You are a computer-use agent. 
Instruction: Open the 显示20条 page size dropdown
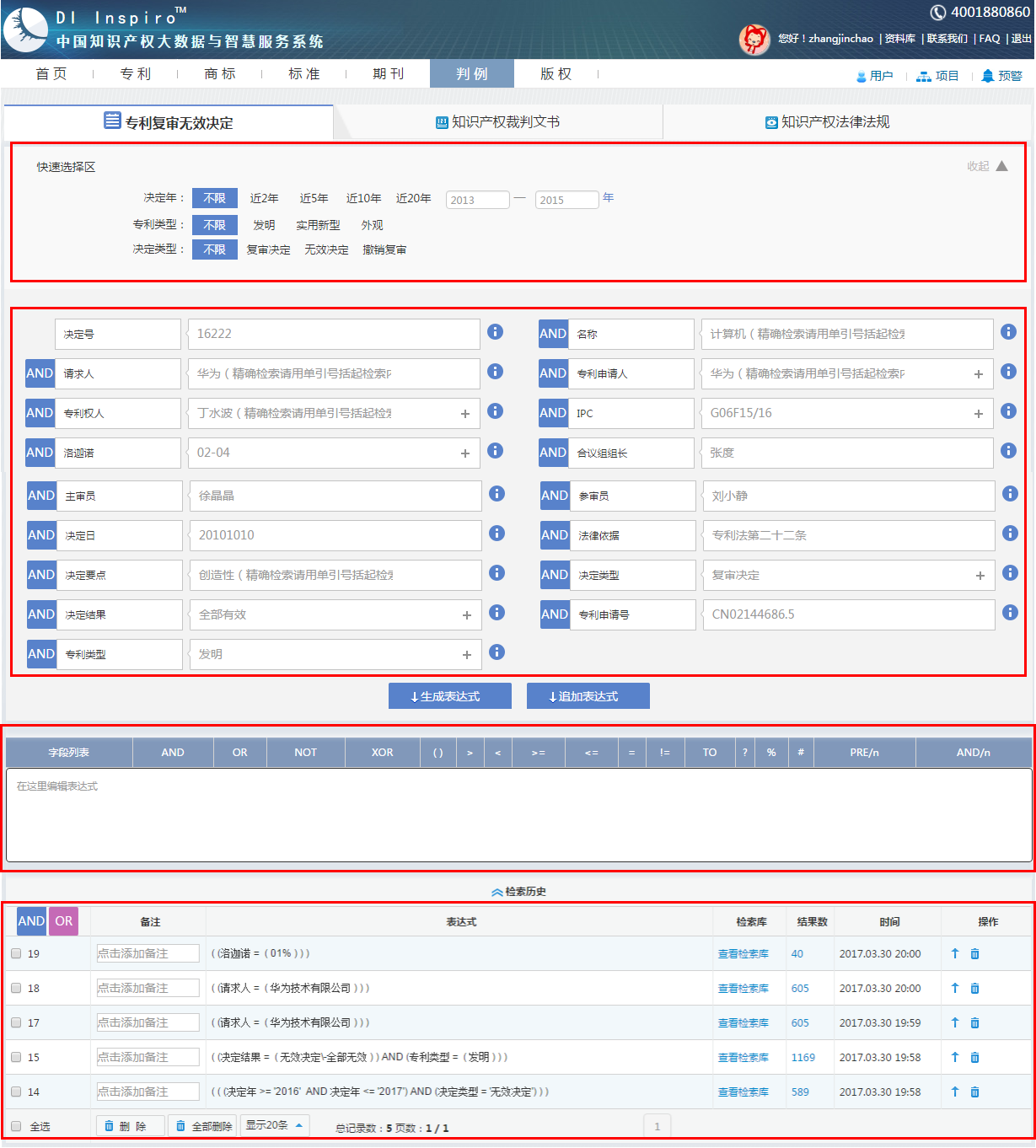click(275, 1125)
